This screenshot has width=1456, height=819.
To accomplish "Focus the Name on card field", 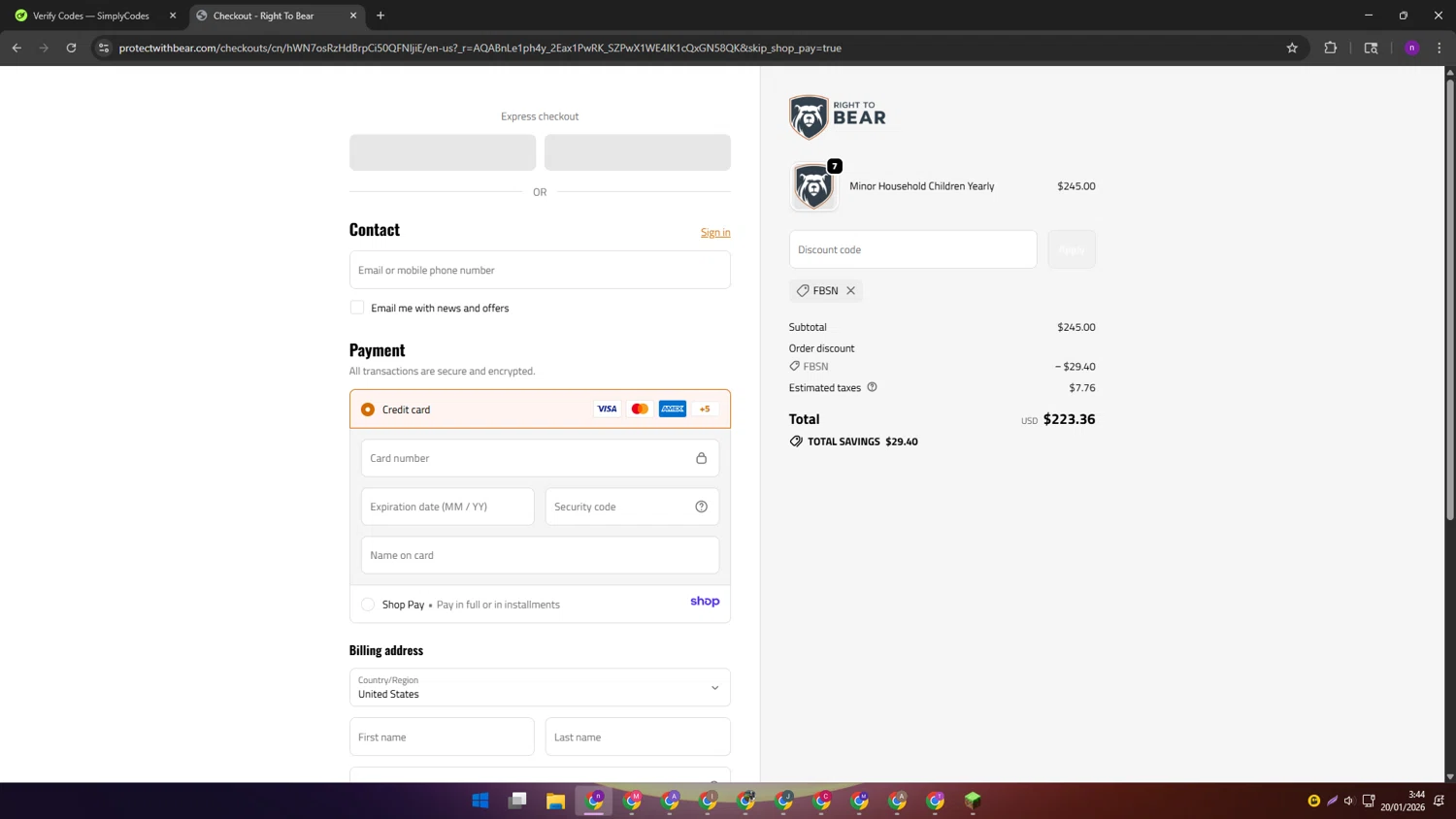I will [x=540, y=555].
